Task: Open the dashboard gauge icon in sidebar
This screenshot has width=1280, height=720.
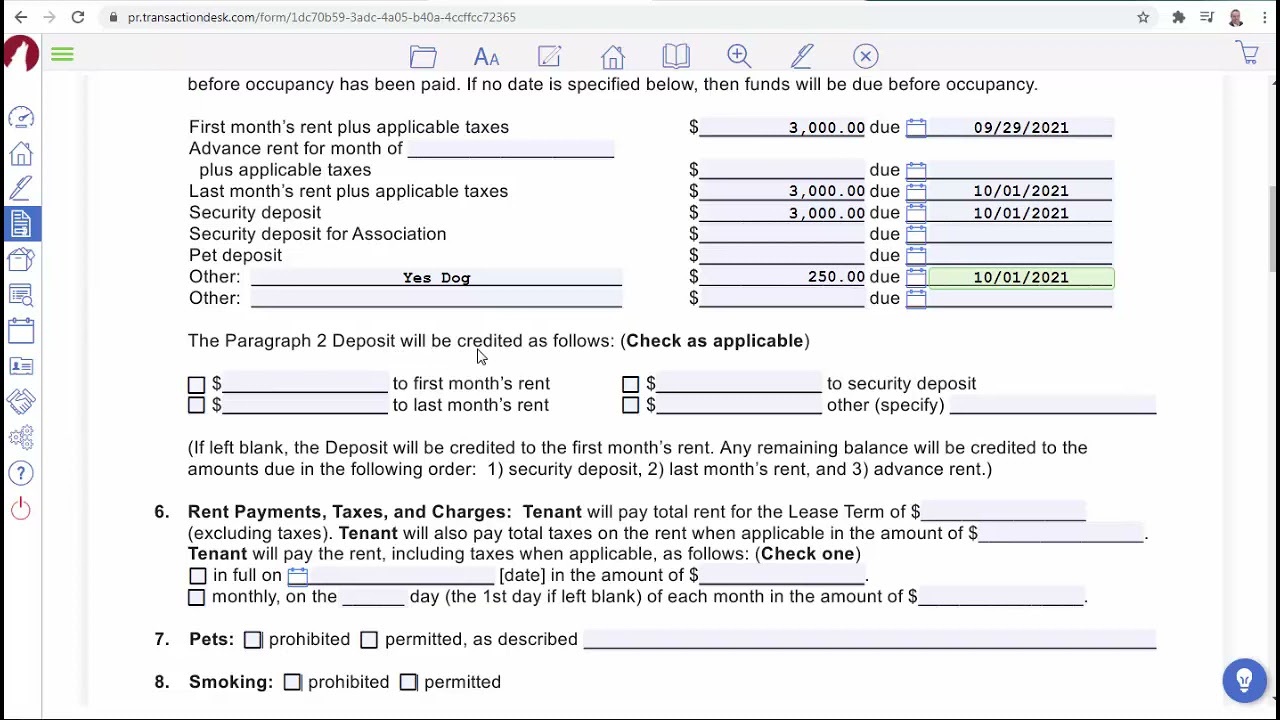Action: tap(21, 118)
